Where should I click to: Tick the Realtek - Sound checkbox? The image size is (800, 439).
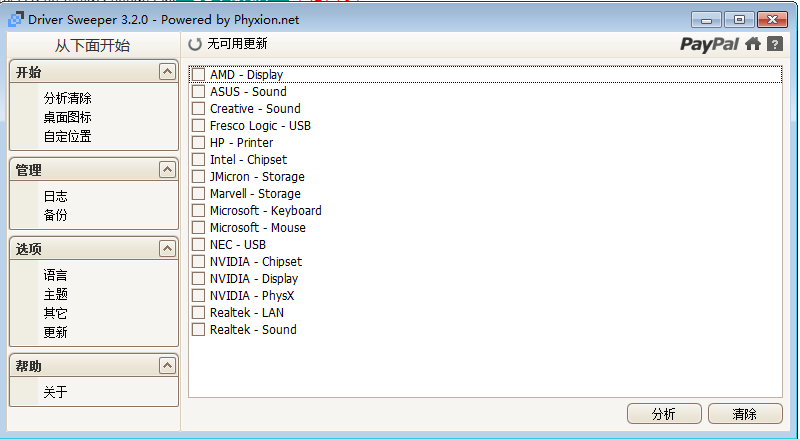tap(198, 330)
